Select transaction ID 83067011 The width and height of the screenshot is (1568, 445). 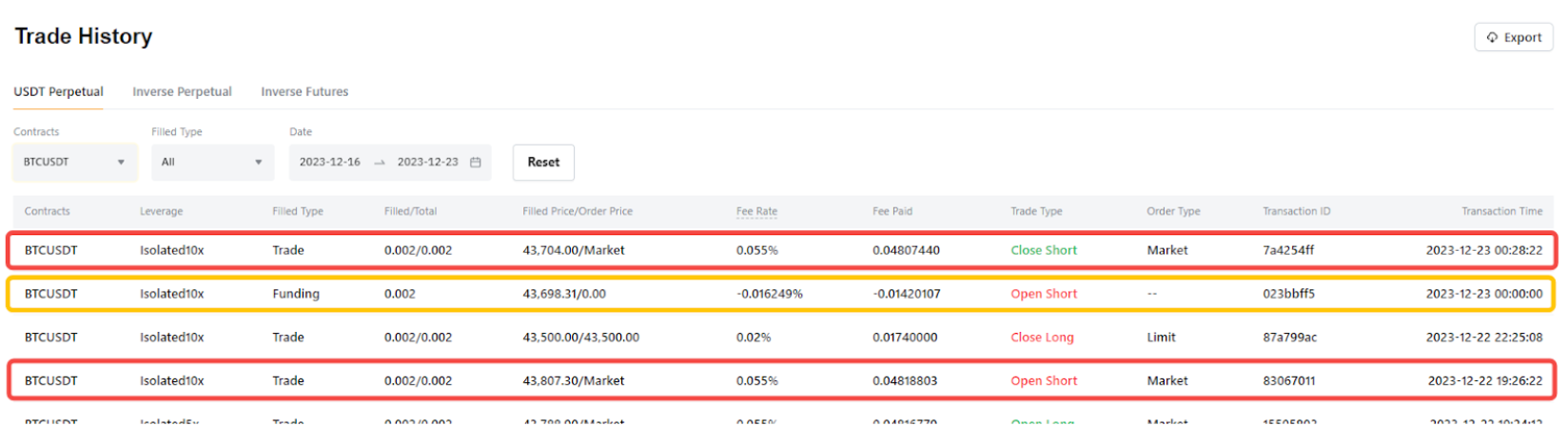point(1288,381)
